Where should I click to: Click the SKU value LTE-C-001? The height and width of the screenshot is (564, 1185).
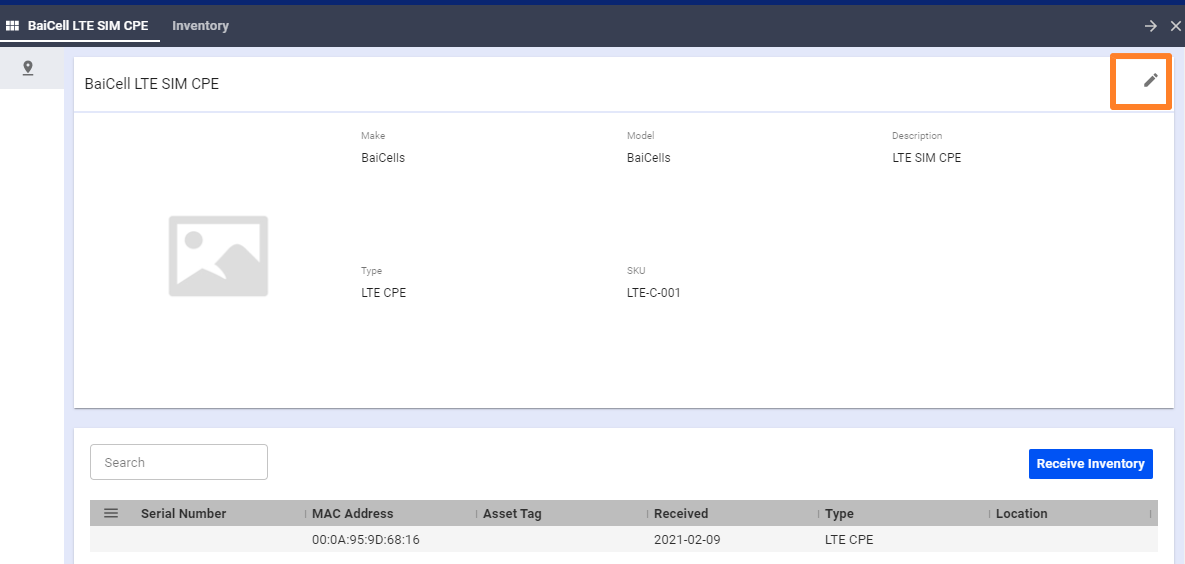click(x=654, y=293)
